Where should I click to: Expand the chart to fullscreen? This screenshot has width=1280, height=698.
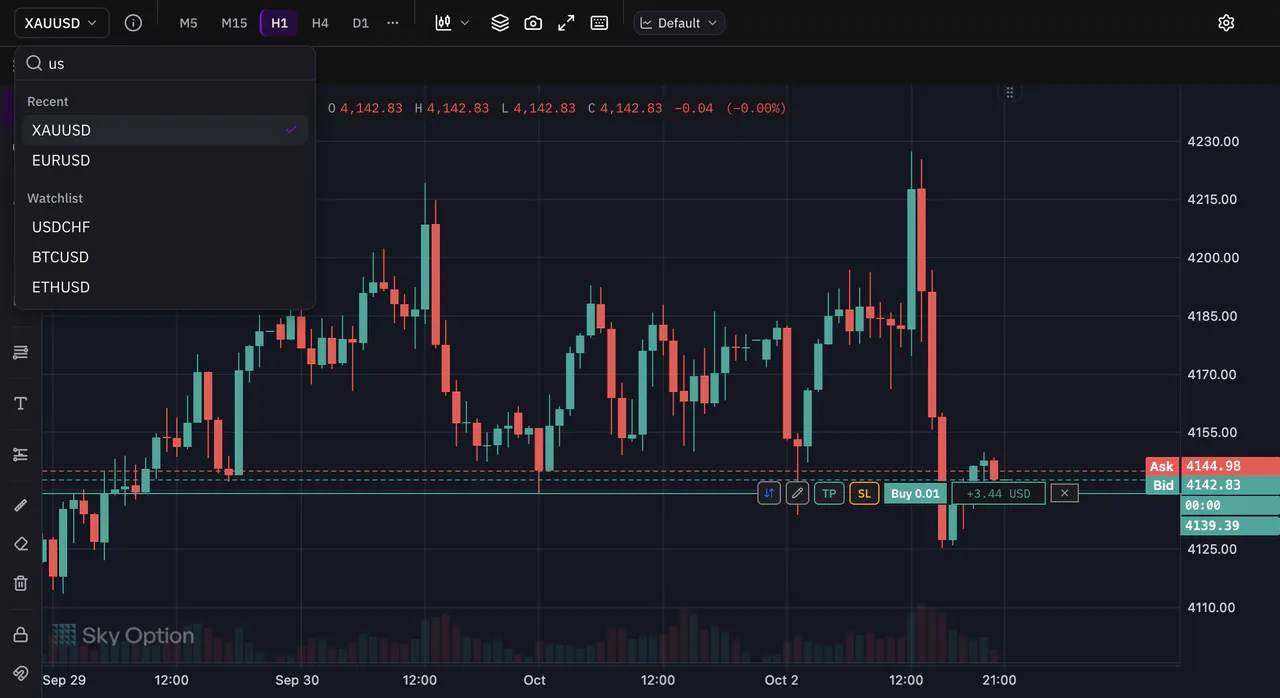coord(566,23)
